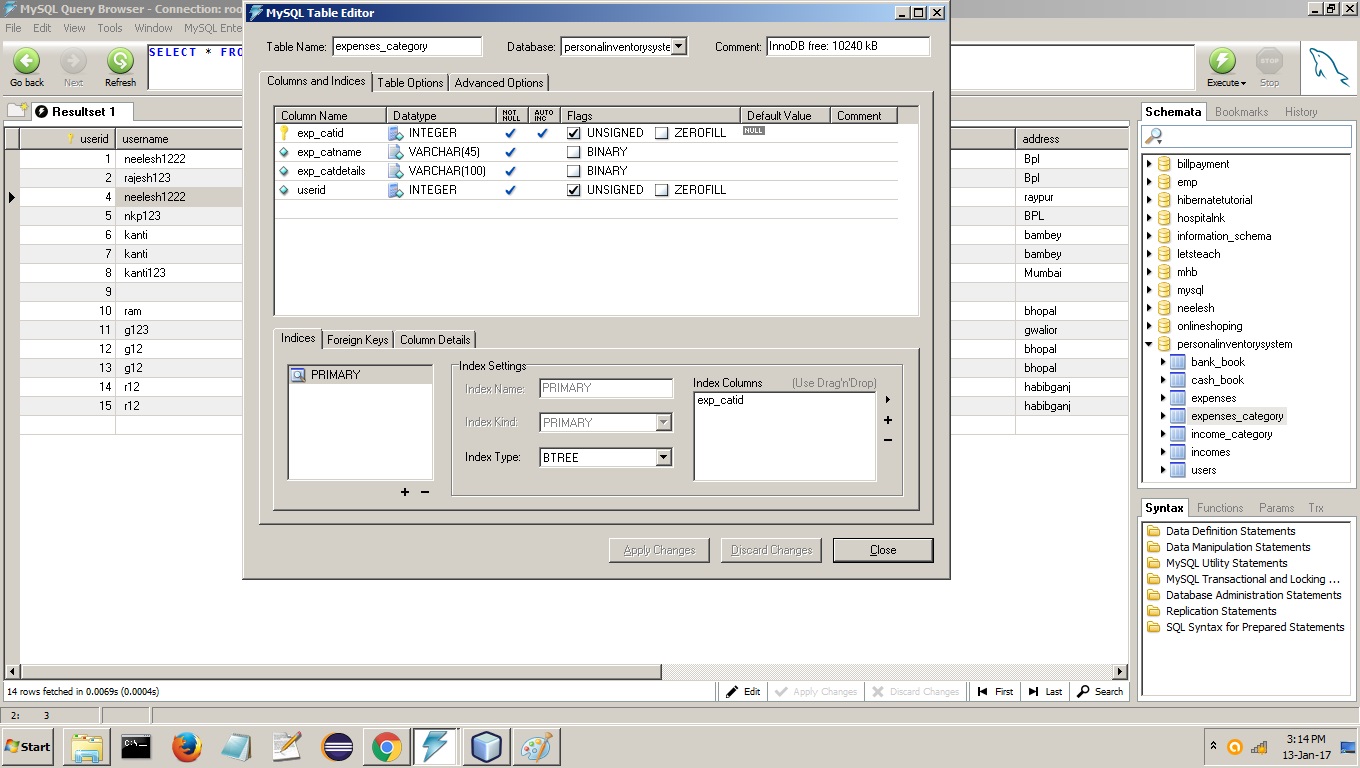The width and height of the screenshot is (1360, 768).
Task: Open the Bookmarks tab
Action: tap(1241, 112)
